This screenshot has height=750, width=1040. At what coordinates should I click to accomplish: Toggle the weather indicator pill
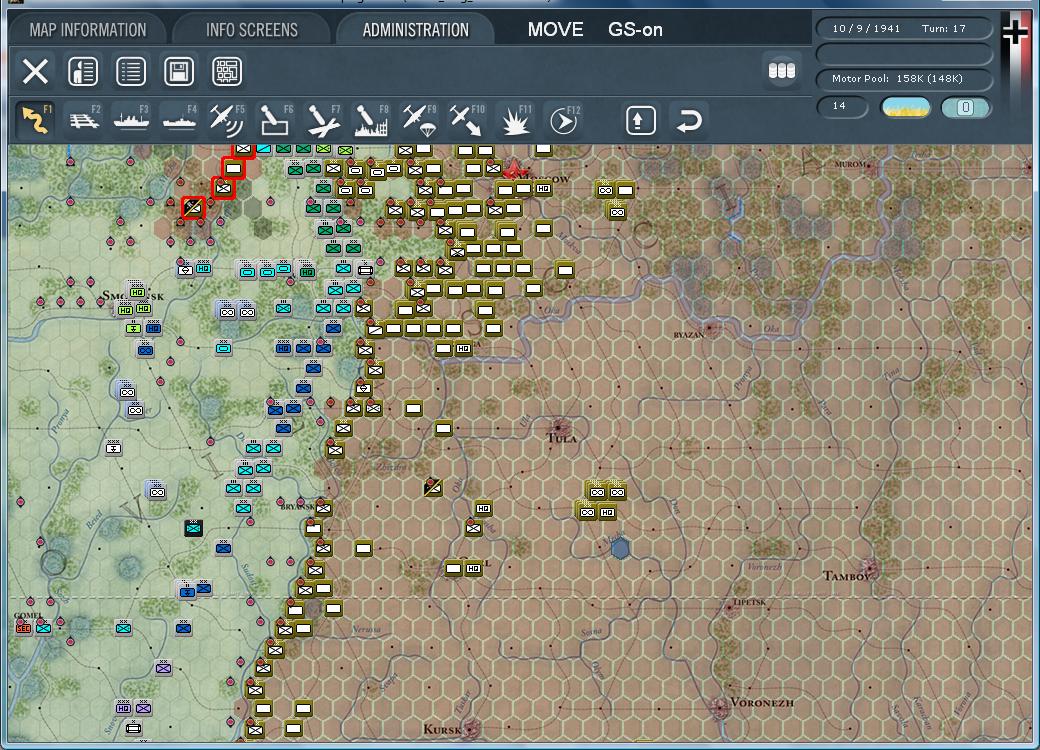click(x=905, y=107)
